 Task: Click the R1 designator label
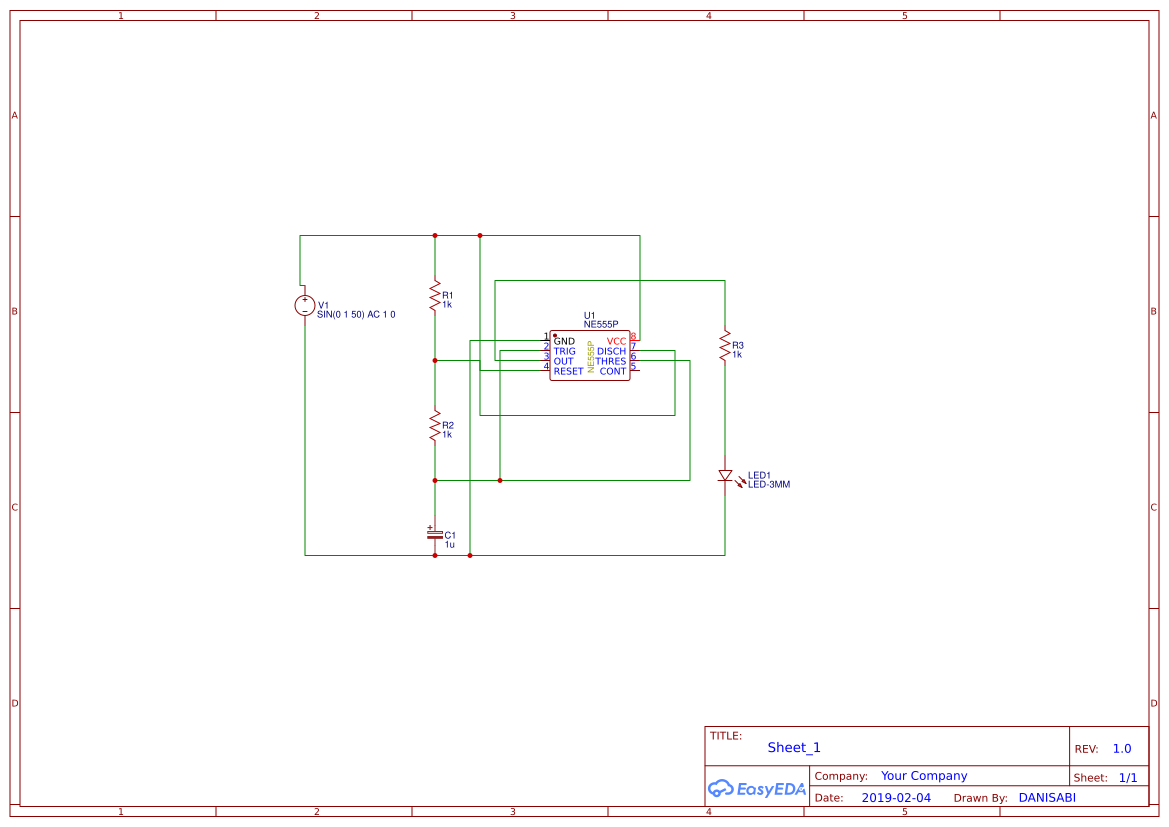[x=447, y=295]
